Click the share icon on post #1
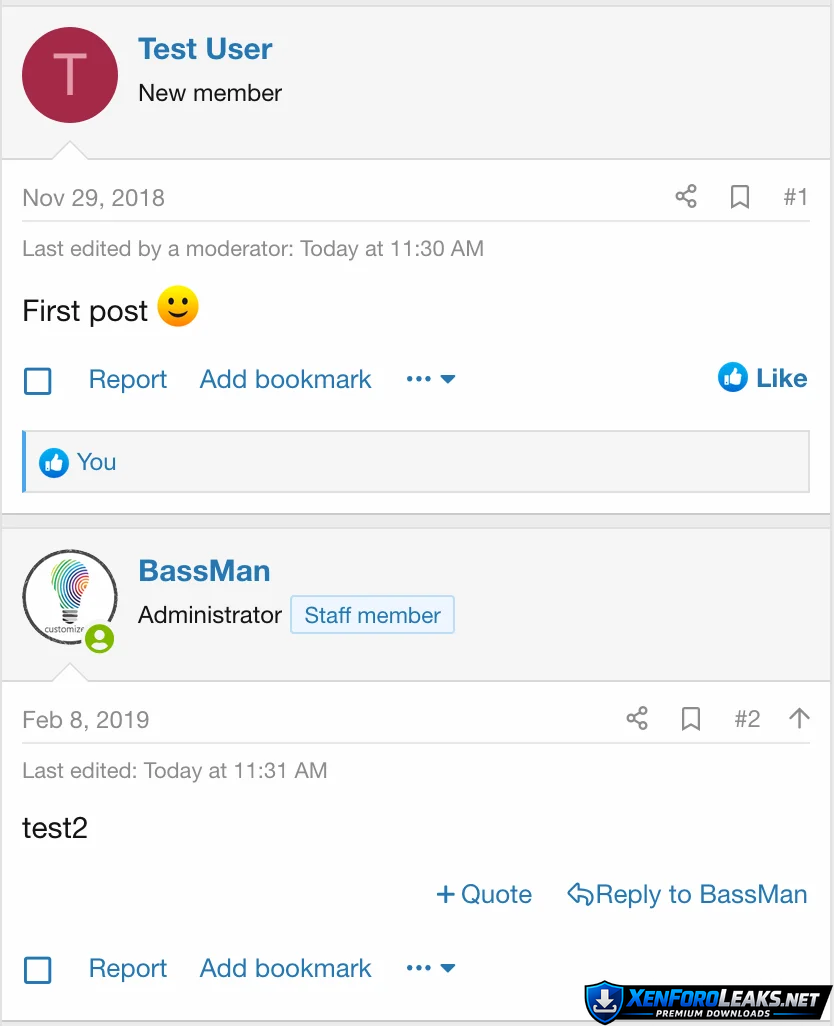The height and width of the screenshot is (1026, 834). (686, 197)
